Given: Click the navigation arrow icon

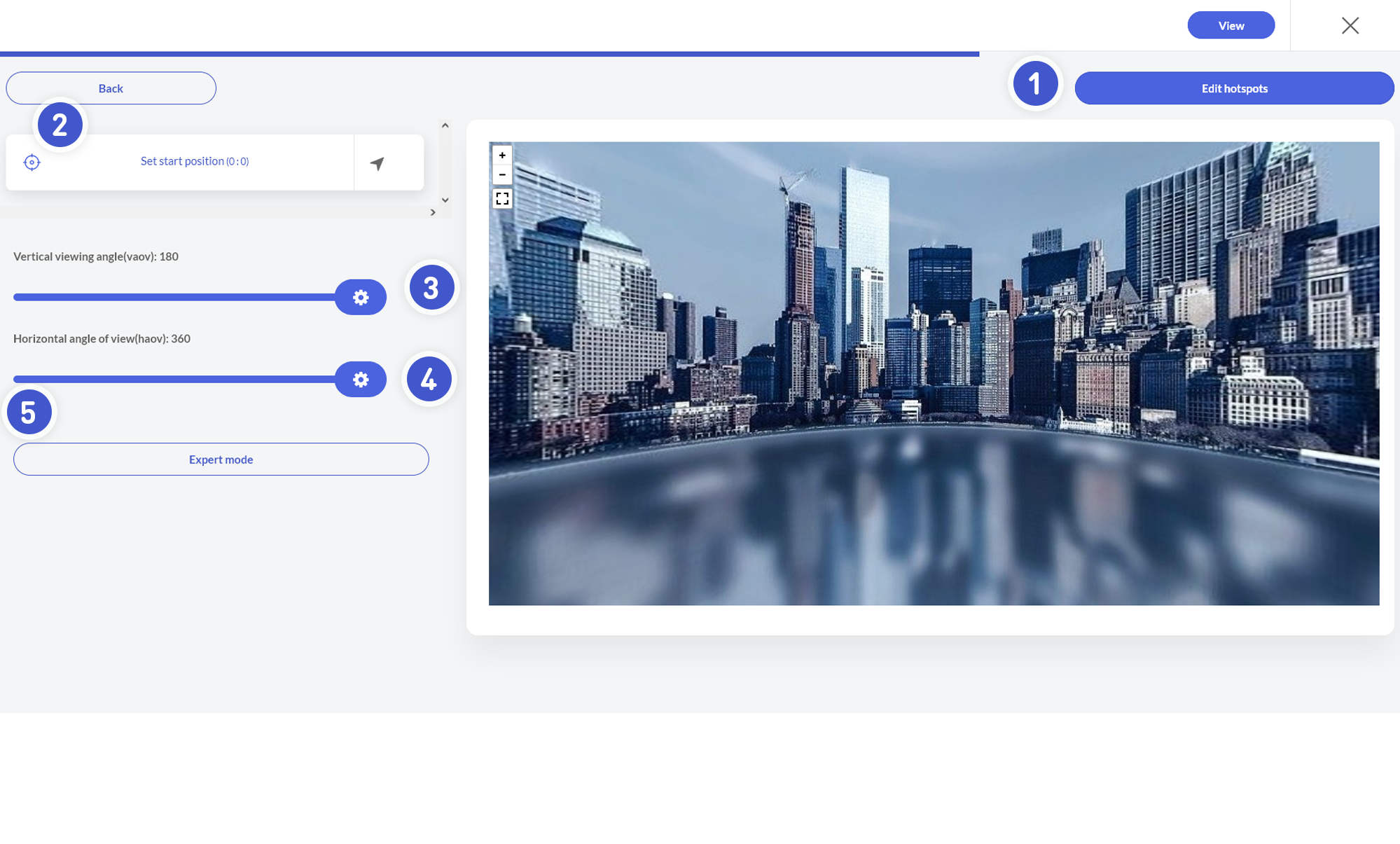Looking at the screenshot, I should click(377, 163).
